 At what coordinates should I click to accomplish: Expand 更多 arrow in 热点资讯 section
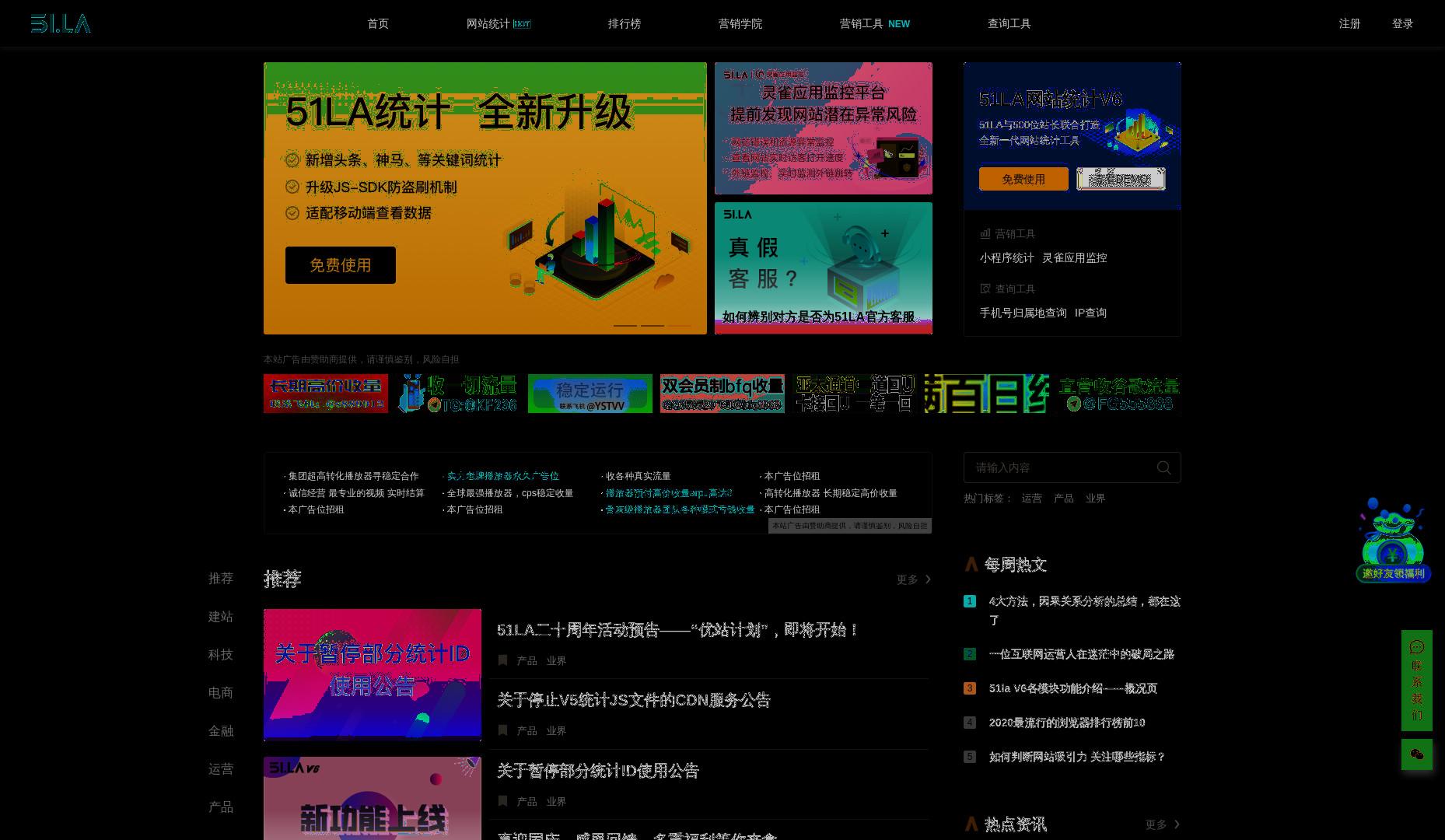point(1177,824)
